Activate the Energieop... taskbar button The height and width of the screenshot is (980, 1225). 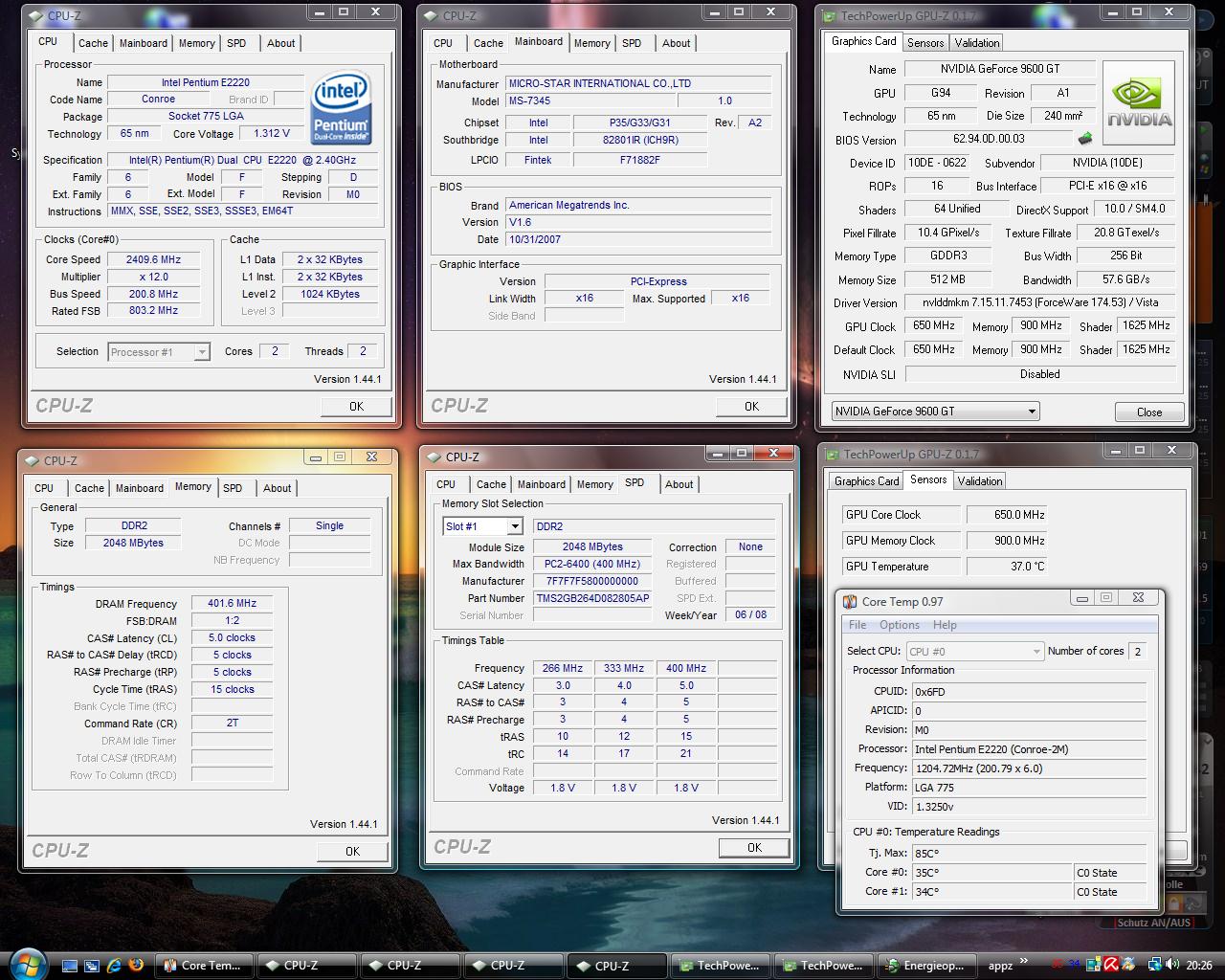927,966
